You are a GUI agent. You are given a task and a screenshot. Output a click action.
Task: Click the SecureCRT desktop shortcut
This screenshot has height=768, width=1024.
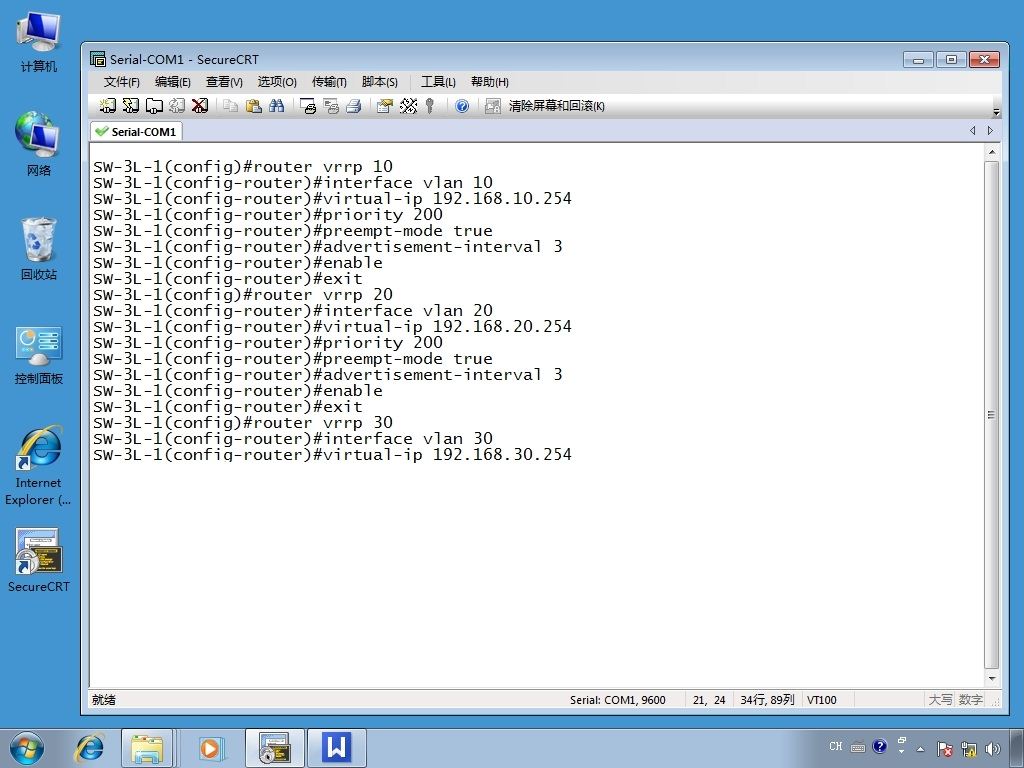(x=39, y=560)
